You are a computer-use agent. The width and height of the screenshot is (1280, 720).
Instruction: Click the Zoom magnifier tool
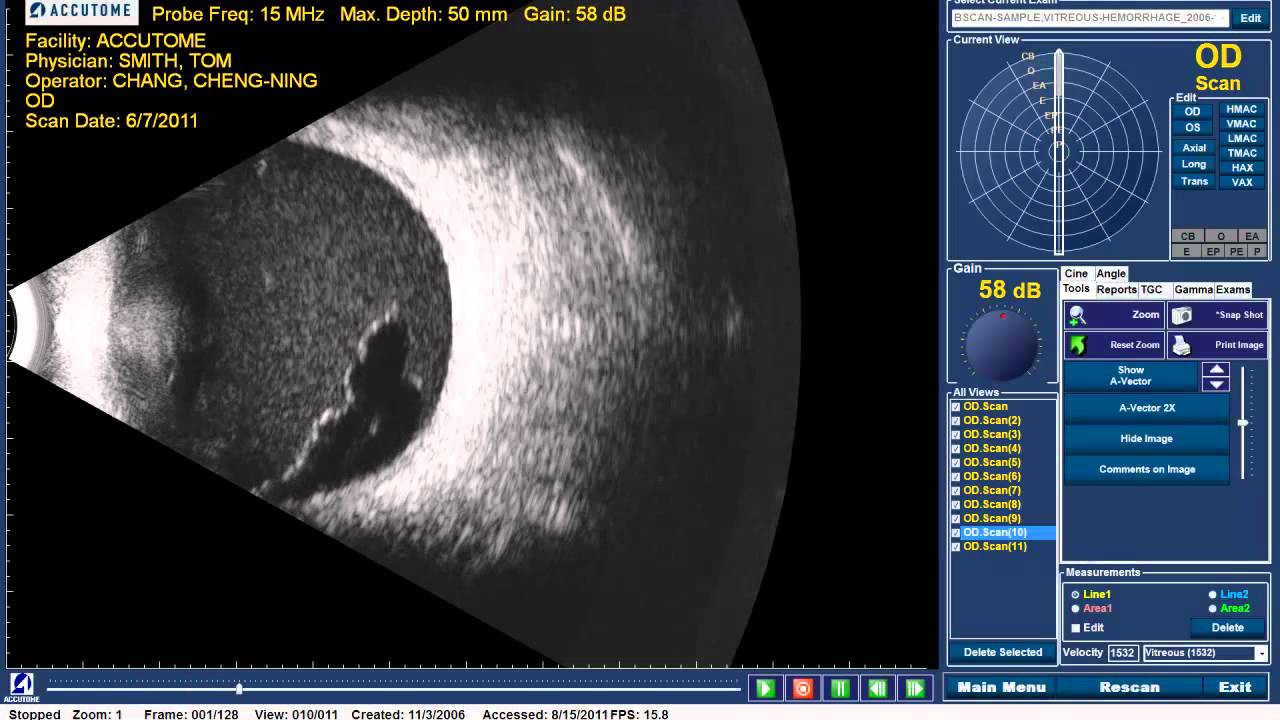pyautogui.click(x=1114, y=315)
